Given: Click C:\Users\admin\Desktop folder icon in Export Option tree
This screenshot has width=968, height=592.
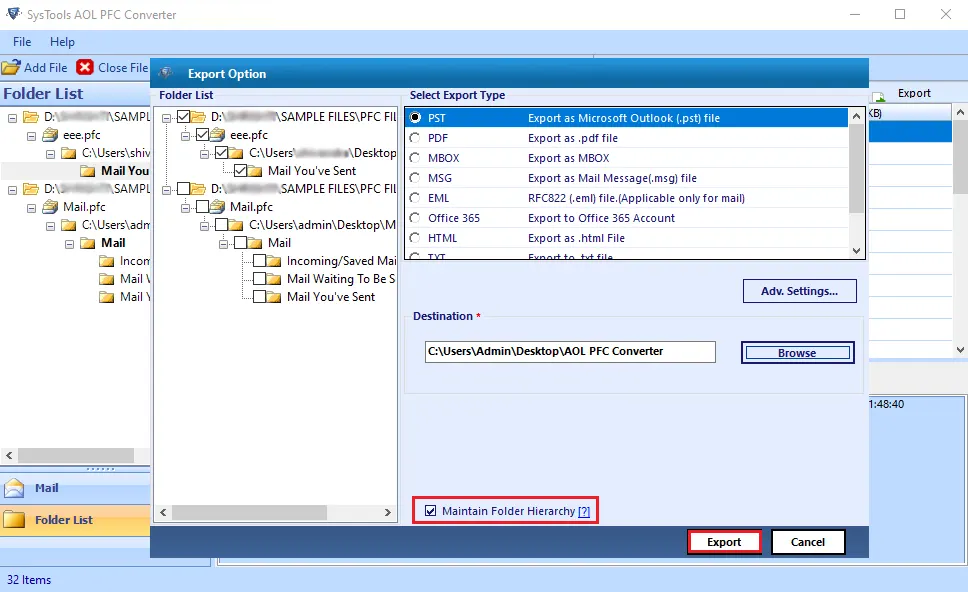Looking at the screenshot, I should coord(236,225).
